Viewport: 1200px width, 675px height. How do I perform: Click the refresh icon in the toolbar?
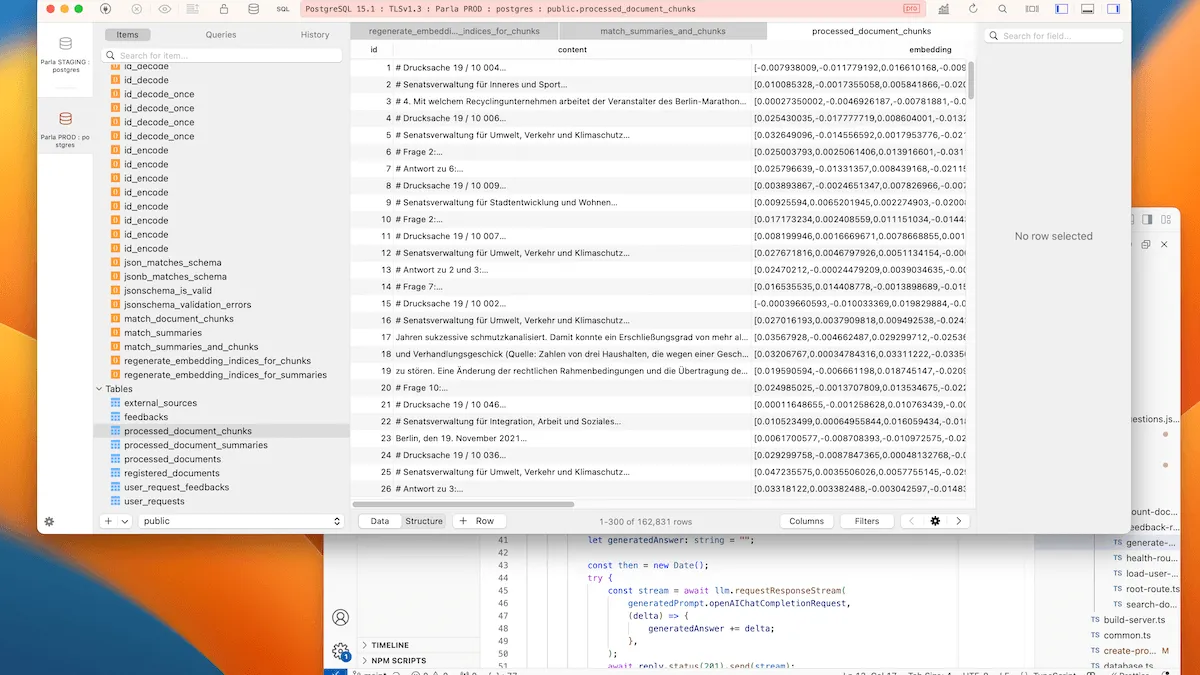pos(973,9)
